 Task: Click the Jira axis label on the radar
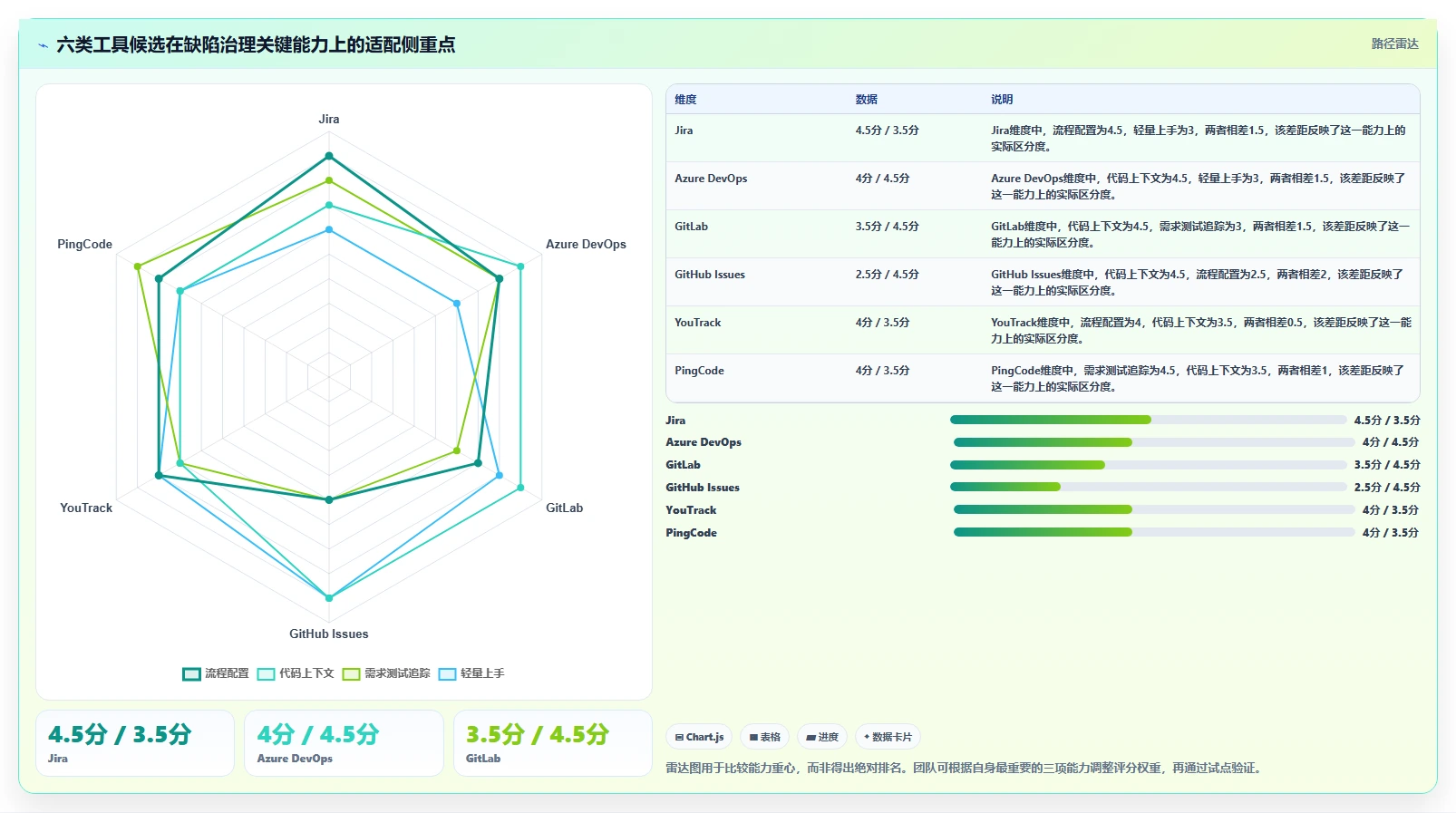point(329,119)
